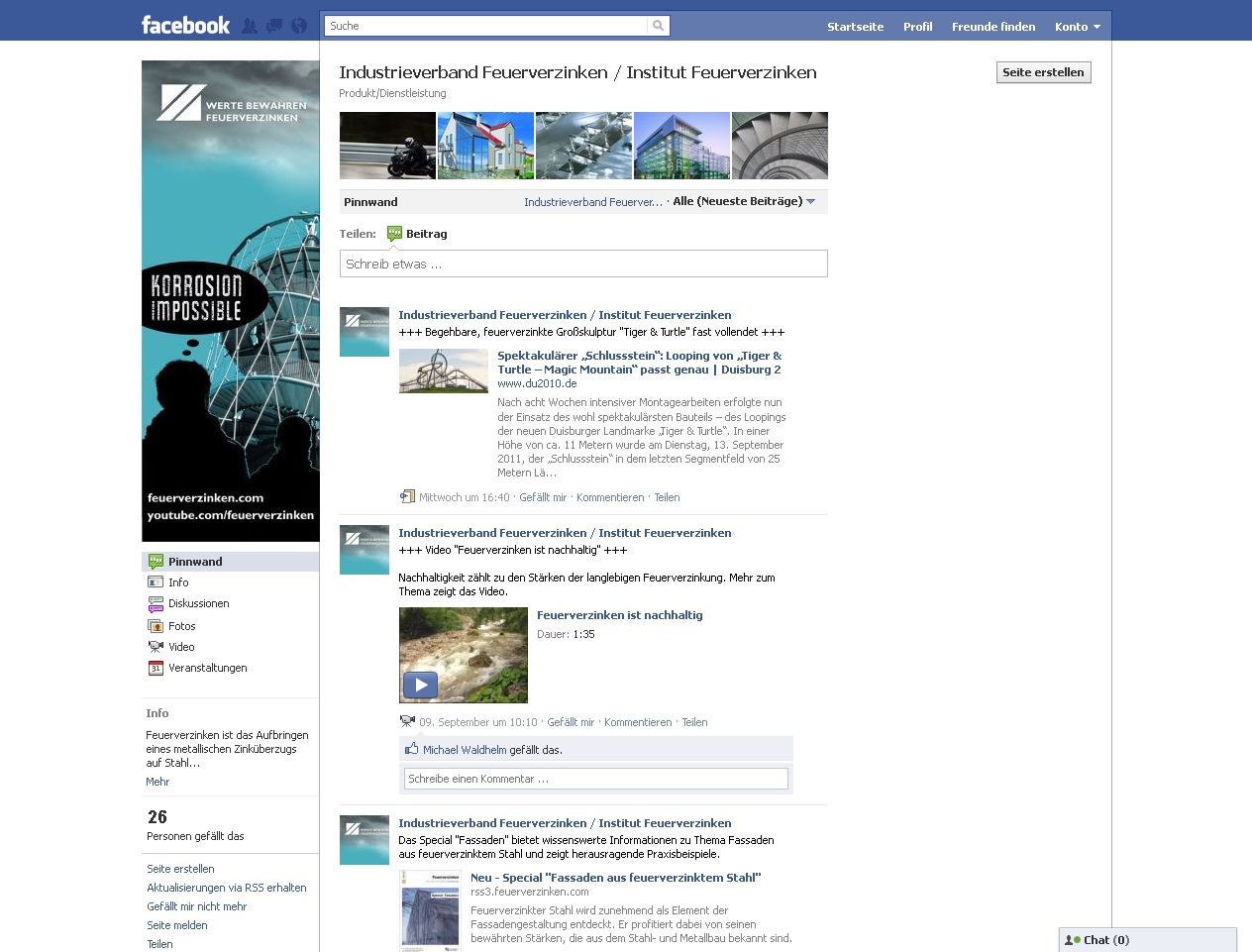
Task: Click Aktualisierungen via RSS erhalten
Action: [x=227, y=888]
